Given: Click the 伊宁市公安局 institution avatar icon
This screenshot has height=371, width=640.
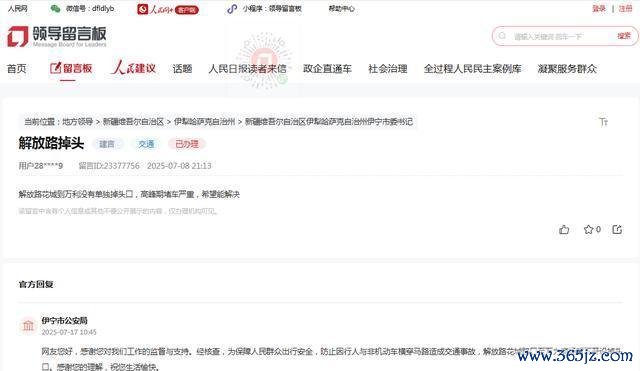Looking at the screenshot, I should click(28, 325).
